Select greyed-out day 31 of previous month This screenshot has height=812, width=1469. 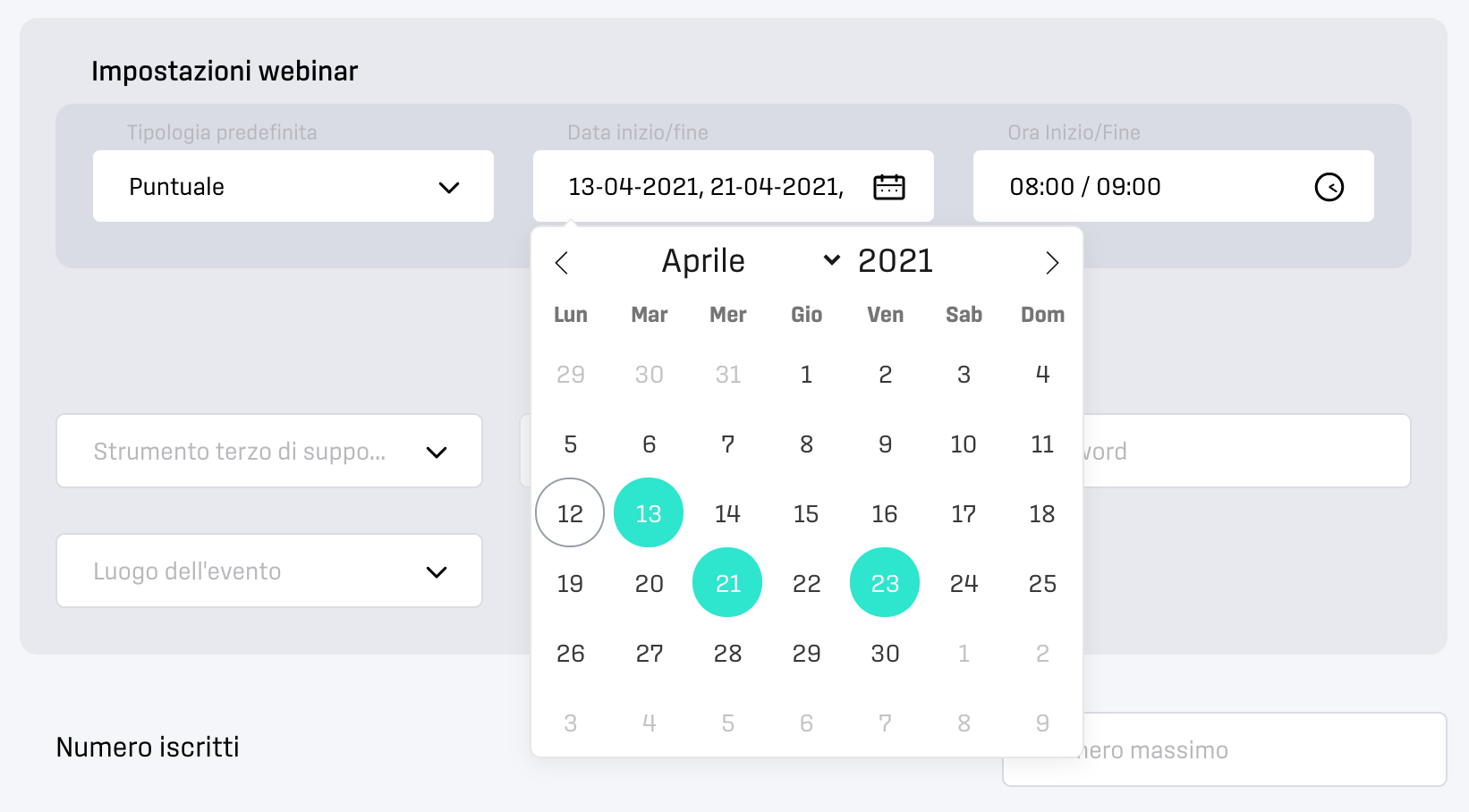(727, 375)
